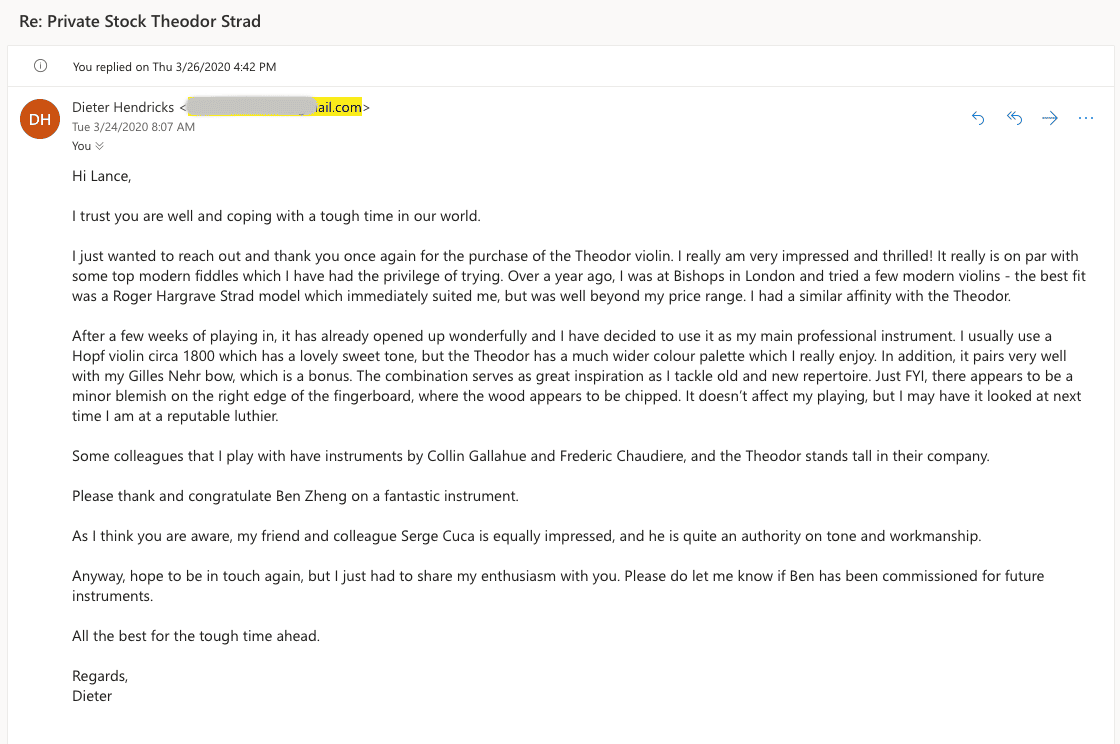This screenshot has height=744, width=1120.
Task: Click the line All the best for the tough time ahead
Action: [196, 636]
